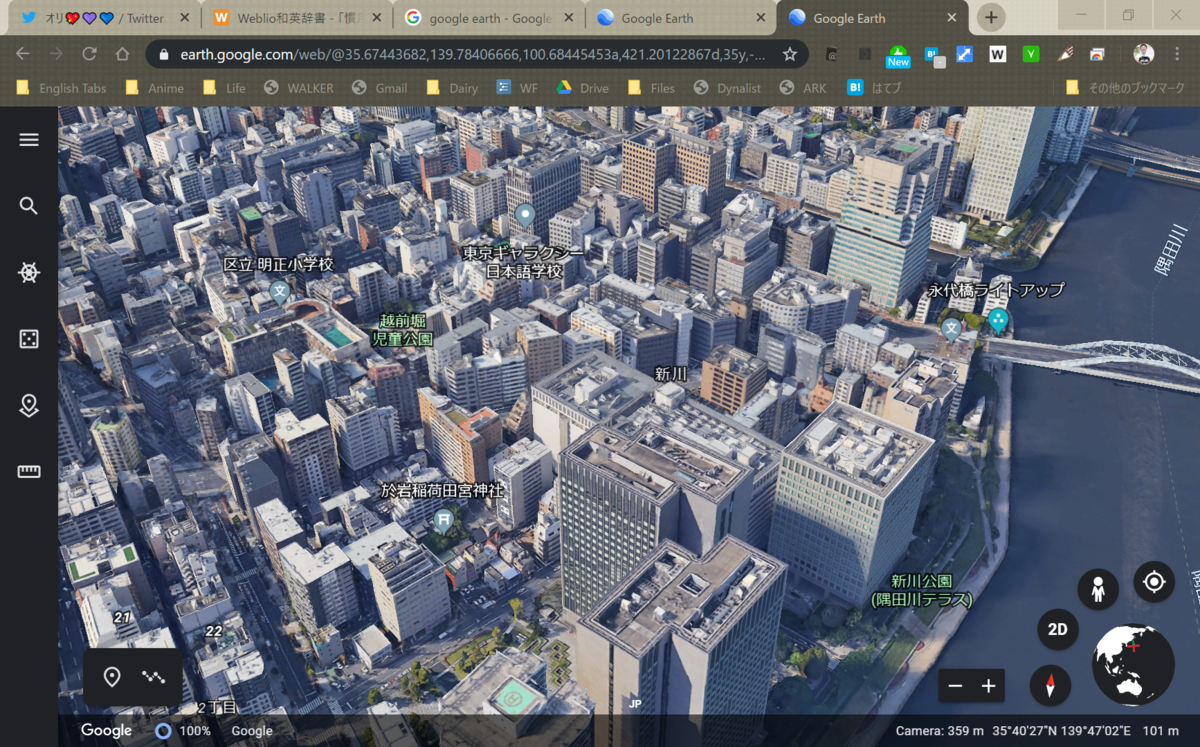Expand その他のブックマーク folder
Viewport: 1200px width, 747px height.
tap(1125, 88)
